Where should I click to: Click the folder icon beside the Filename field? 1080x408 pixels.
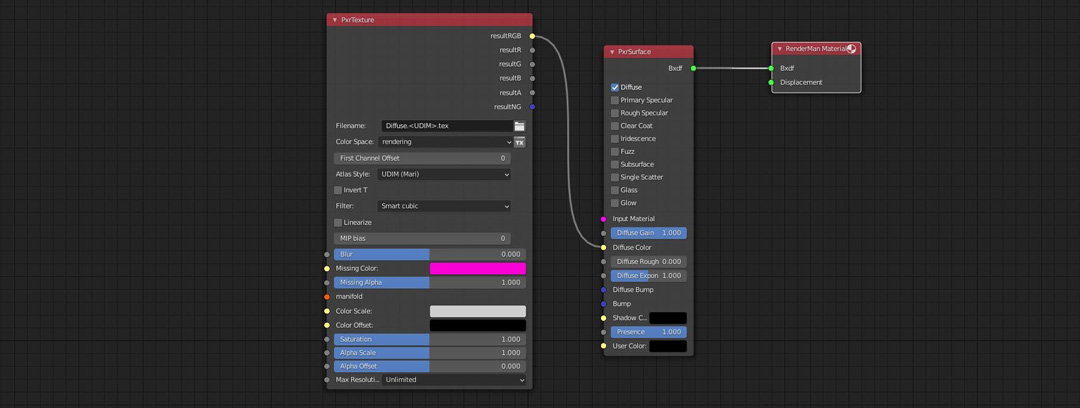(x=519, y=126)
